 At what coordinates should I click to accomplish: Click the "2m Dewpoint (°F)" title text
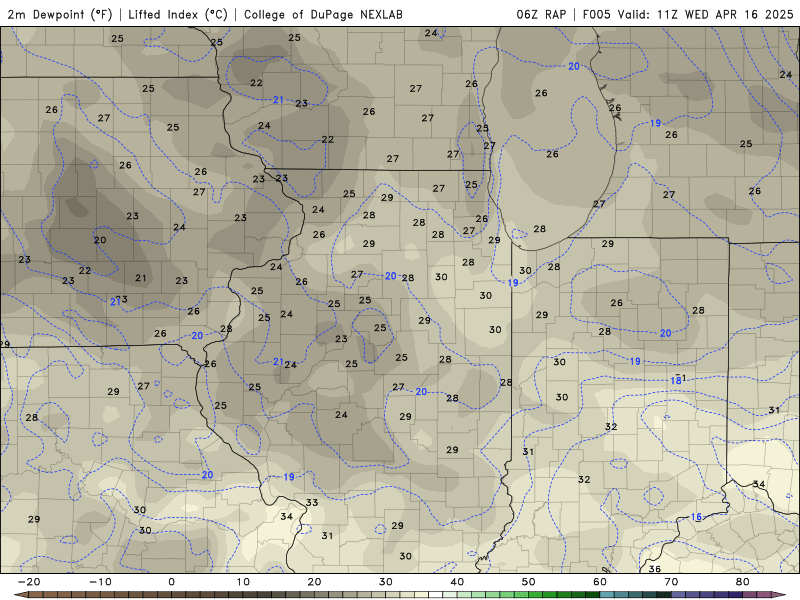(59, 14)
